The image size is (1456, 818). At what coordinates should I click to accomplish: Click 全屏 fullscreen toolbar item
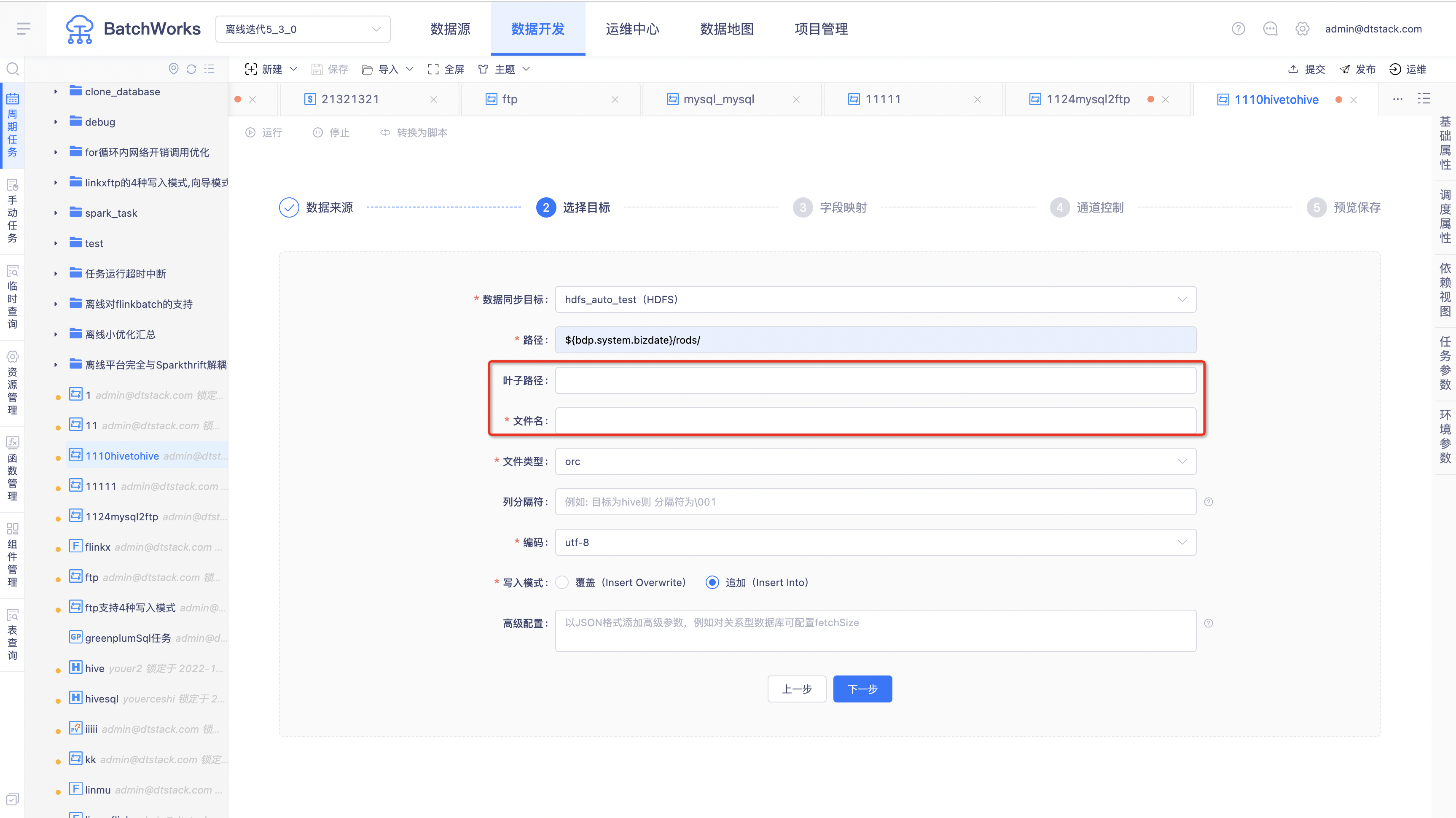coord(446,69)
